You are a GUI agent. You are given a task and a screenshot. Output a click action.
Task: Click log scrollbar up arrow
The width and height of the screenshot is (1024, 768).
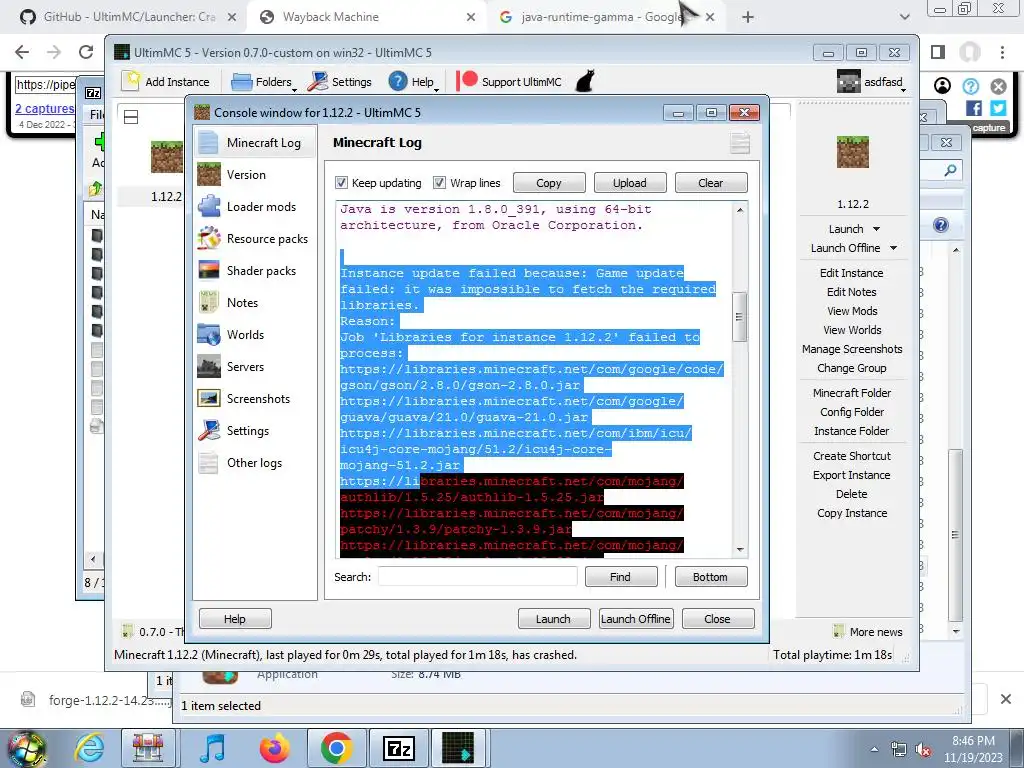click(x=740, y=210)
